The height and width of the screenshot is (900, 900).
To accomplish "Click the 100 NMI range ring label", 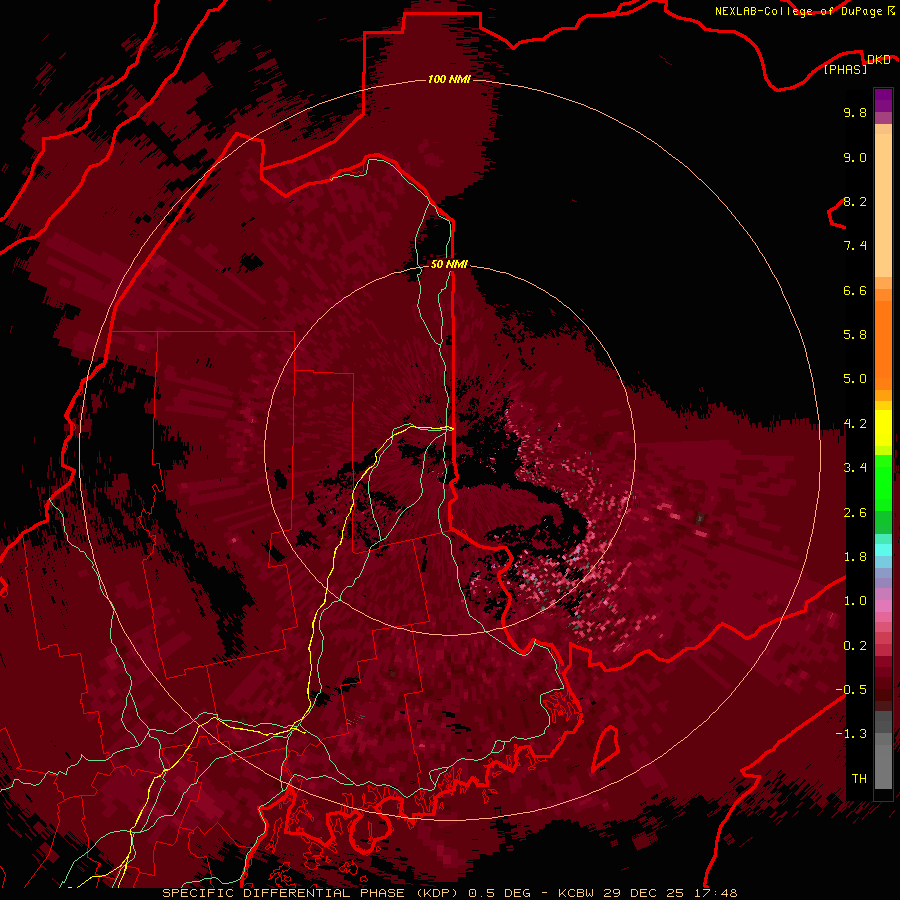I will [449, 79].
